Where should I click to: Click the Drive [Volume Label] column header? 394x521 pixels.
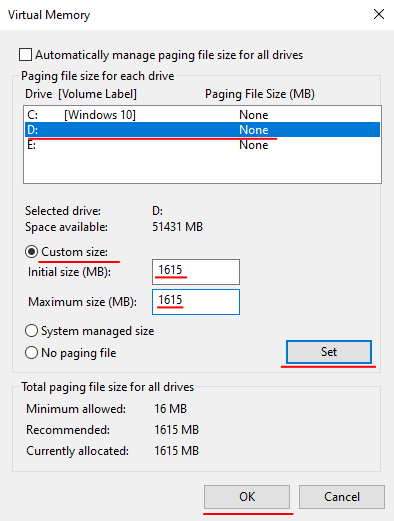81,94
